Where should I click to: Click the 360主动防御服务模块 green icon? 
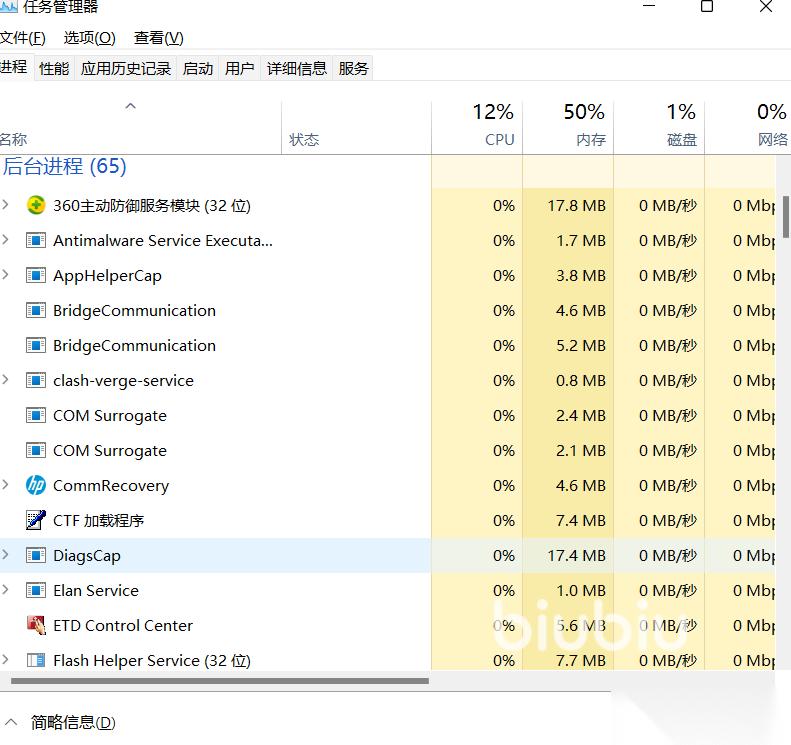pos(36,206)
